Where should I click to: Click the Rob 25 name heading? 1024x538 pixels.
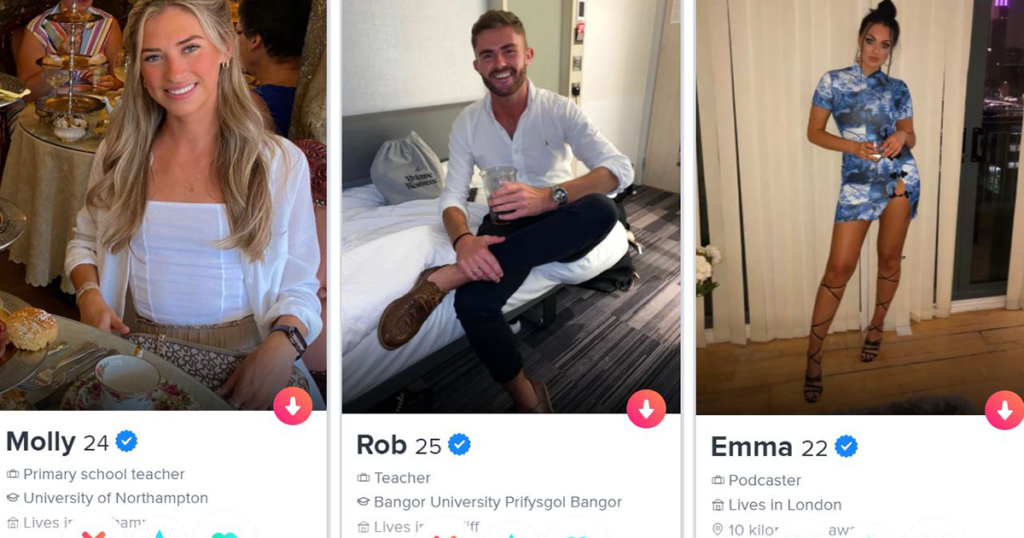click(x=399, y=445)
